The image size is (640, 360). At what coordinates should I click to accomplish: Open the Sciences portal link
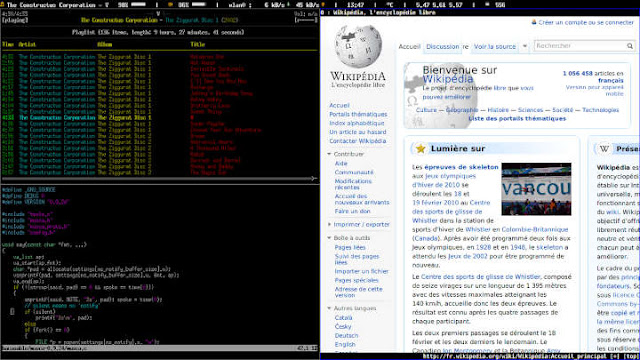[530, 110]
